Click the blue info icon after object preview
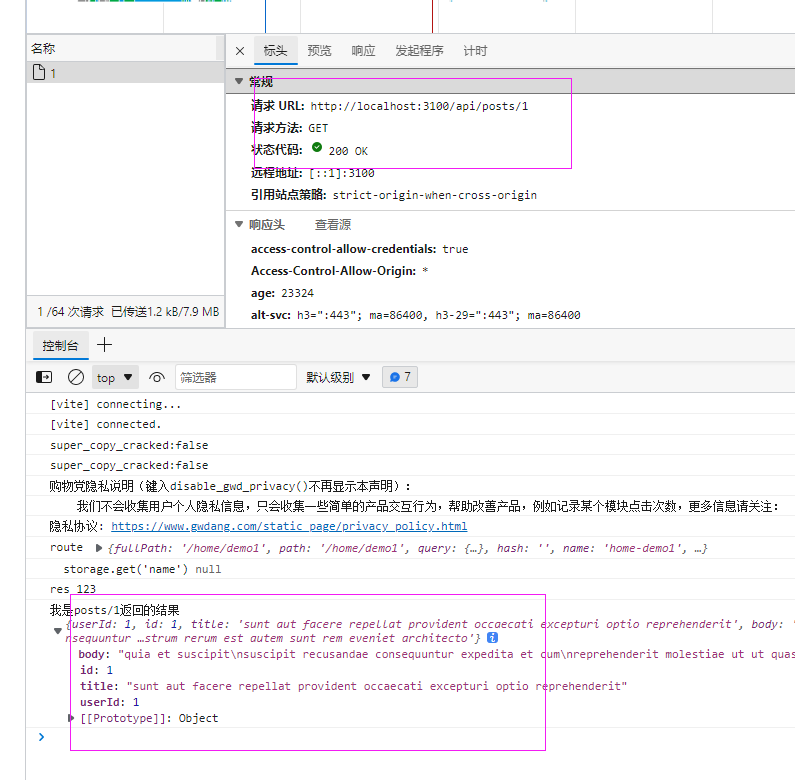This screenshot has height=780, width=795. coord(492,637)
